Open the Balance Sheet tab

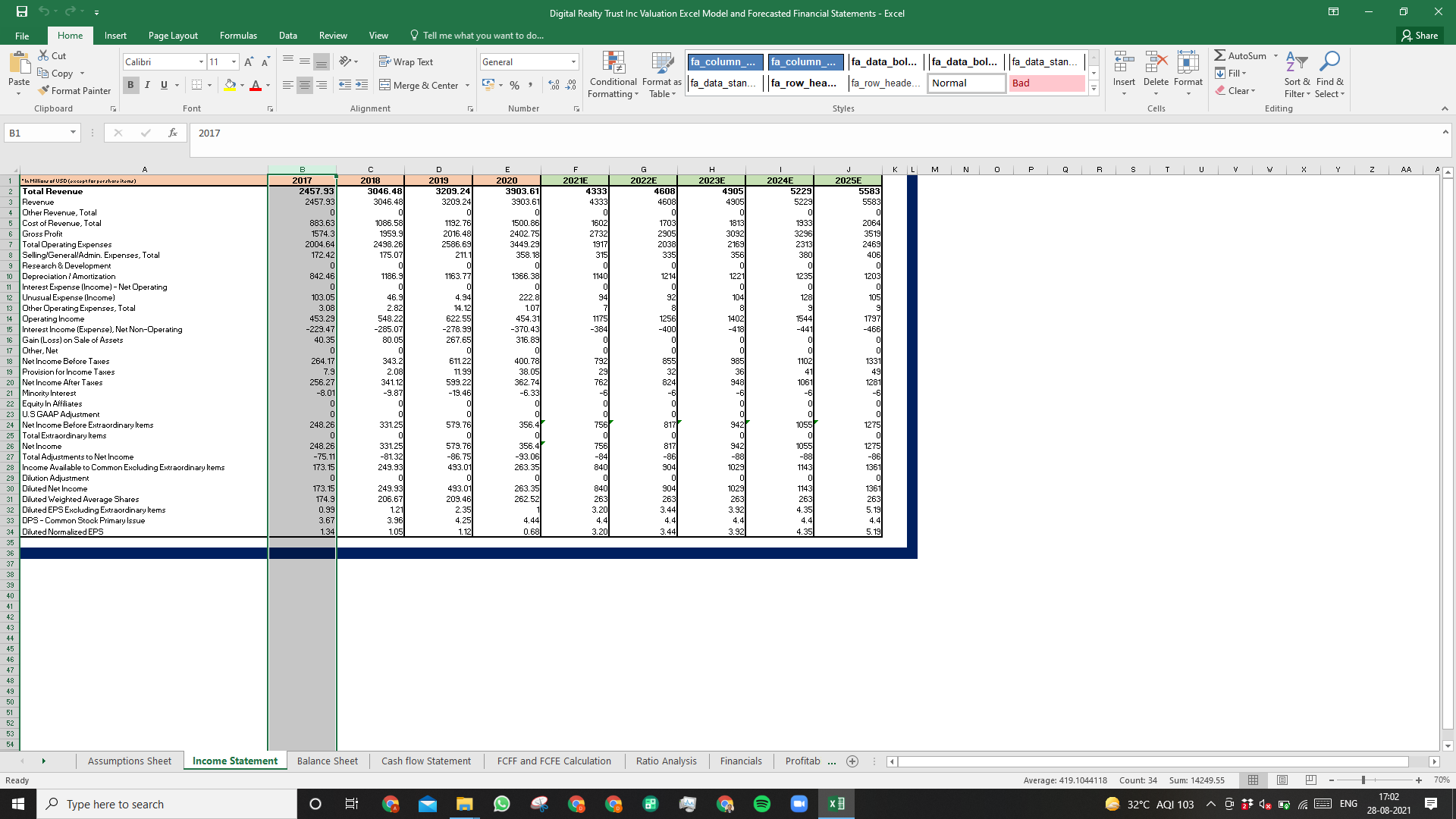pyautogui.click(x=328, y=761)
